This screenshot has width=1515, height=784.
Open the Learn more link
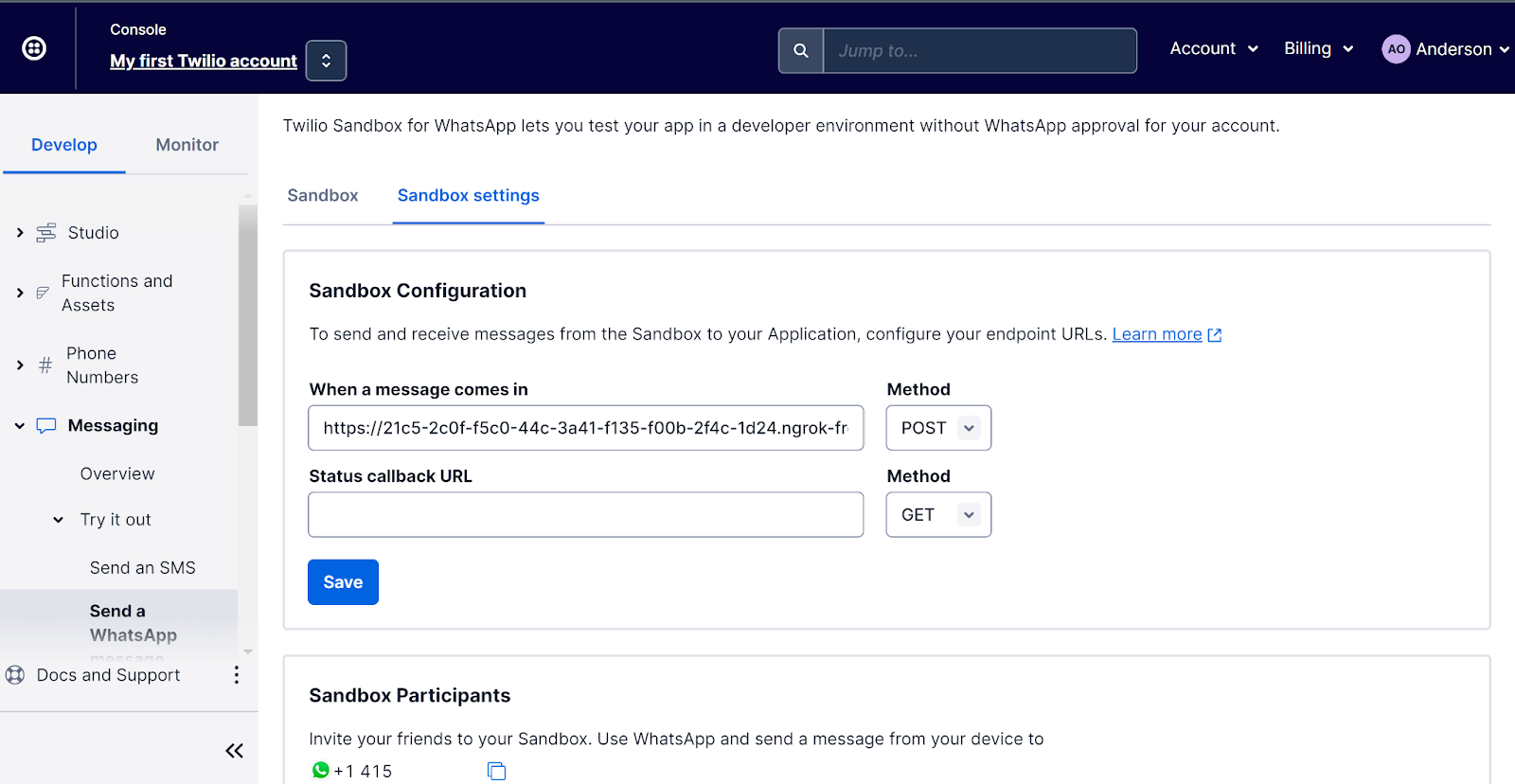[1157, 334]
